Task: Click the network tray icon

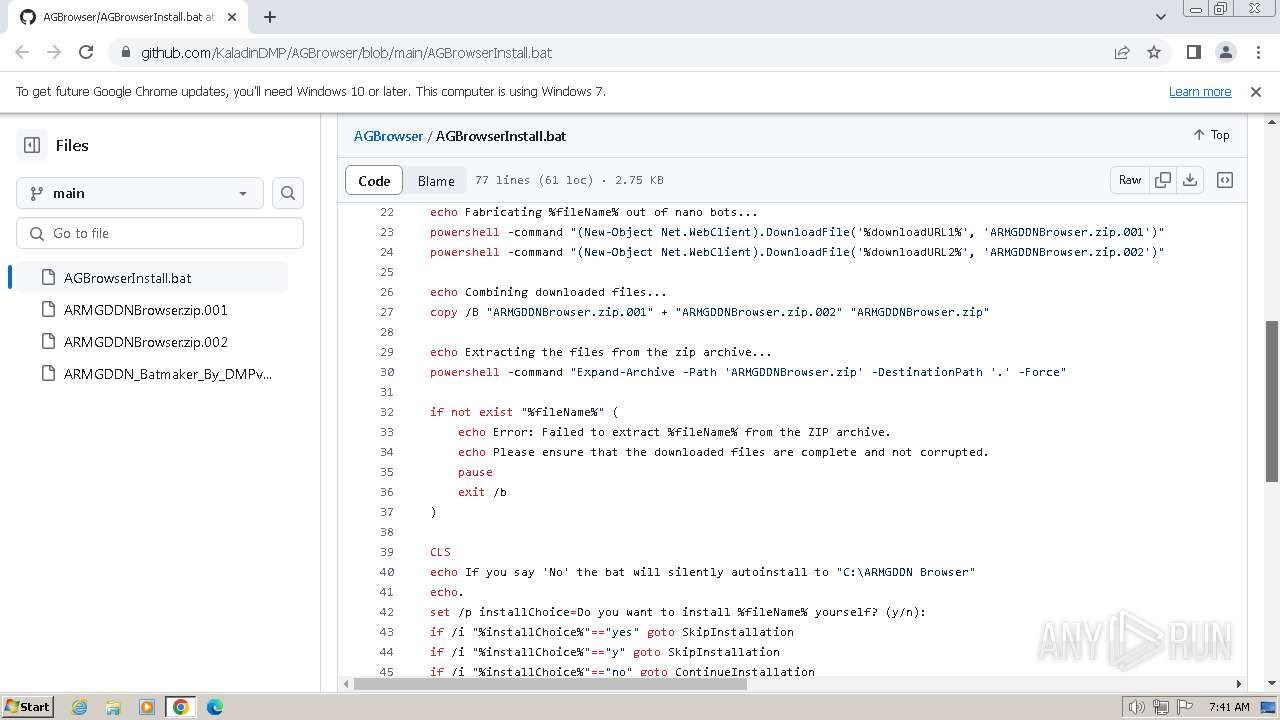Action: [1159, 707]
